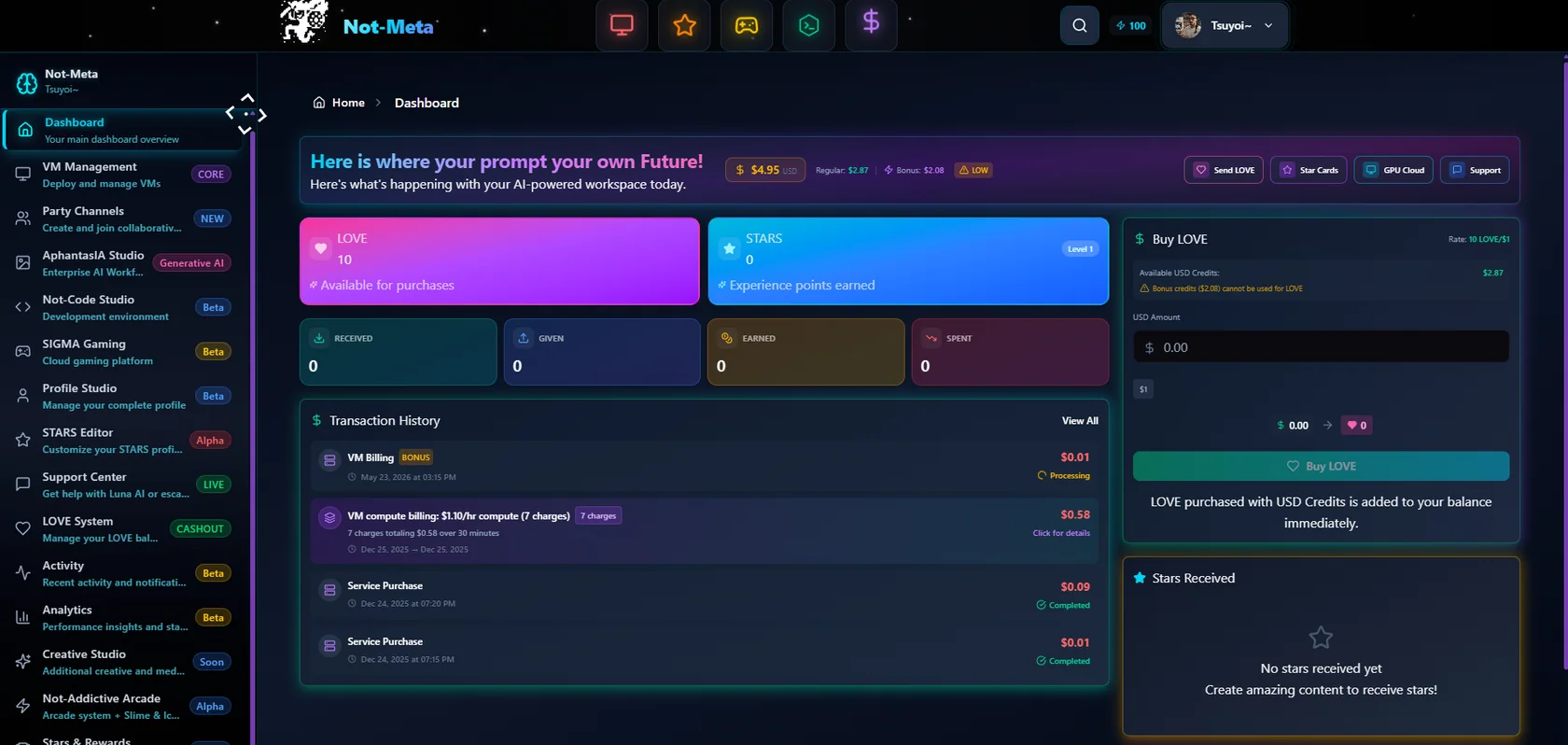The width and height of the screenshot is (1568, 745).
Task: Click the Level 1 badge
Action: tap(1080, 249)
